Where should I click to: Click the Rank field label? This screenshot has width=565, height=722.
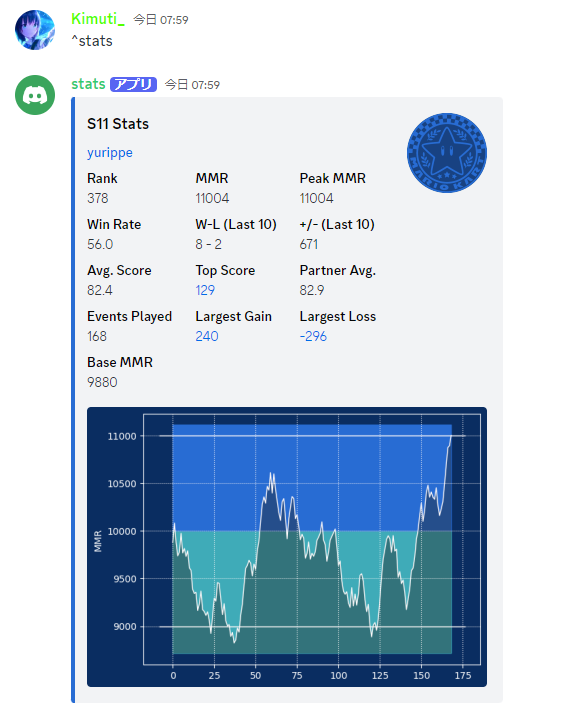(102, 178)
